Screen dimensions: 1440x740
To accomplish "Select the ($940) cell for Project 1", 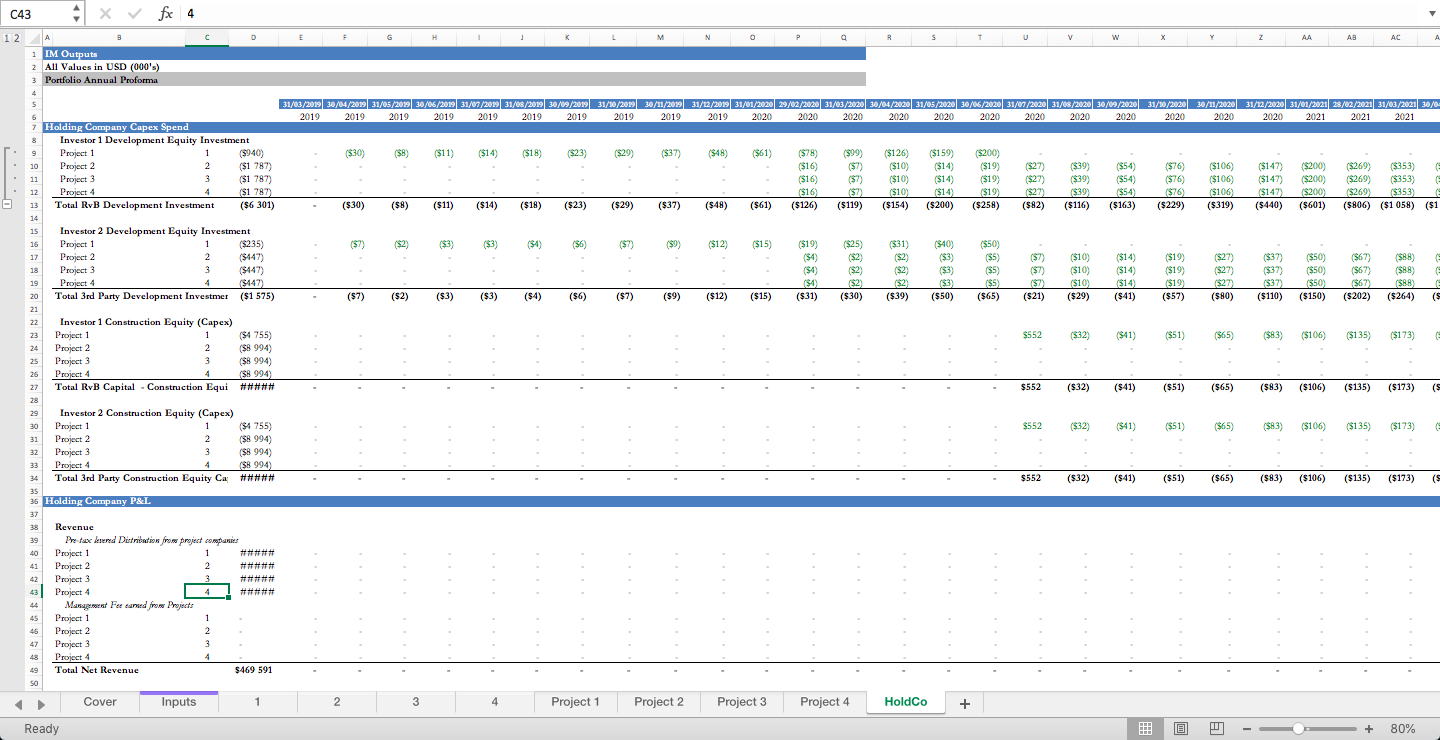I will pyautogui.click(x=253, y=153).
